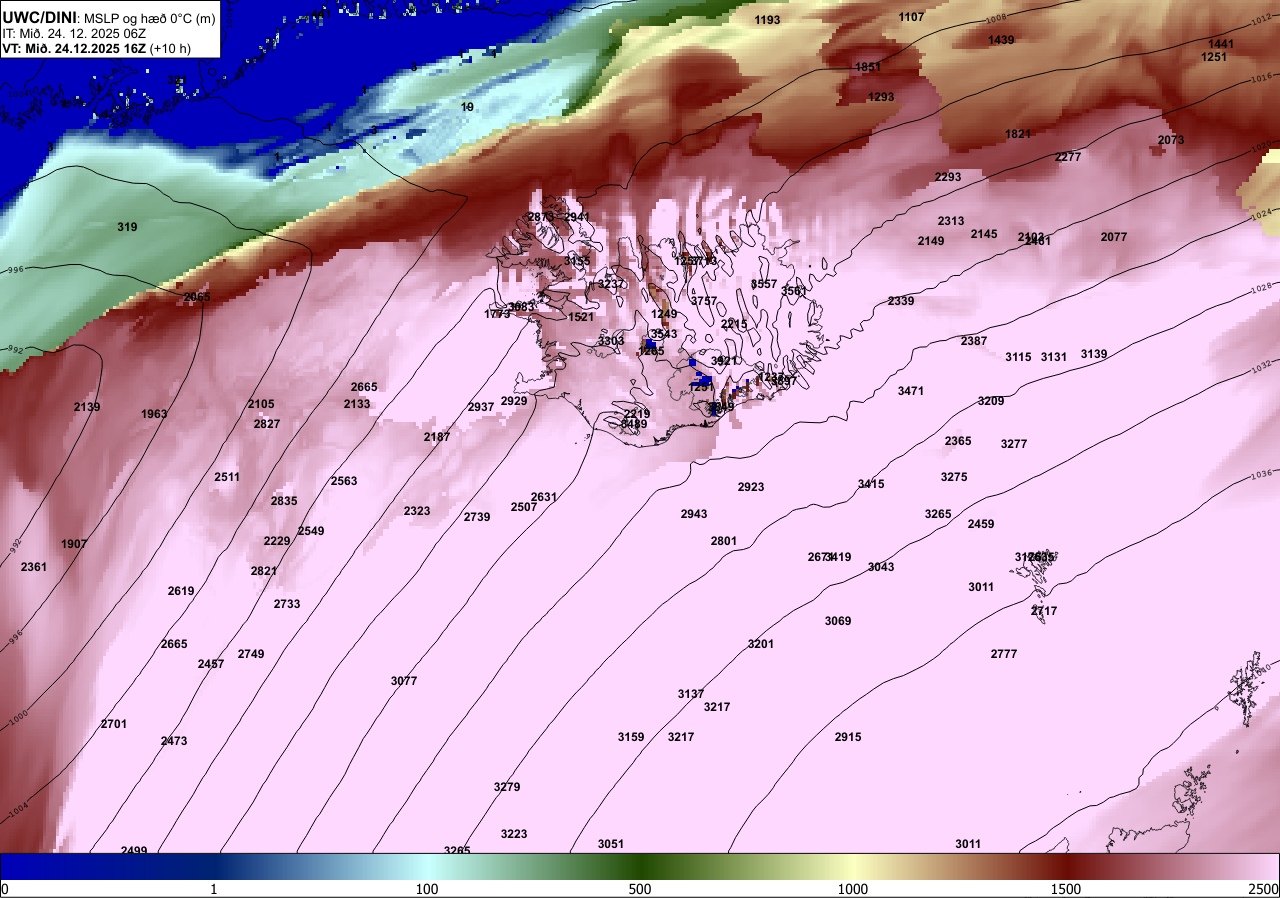Click the 2323 height value
This screenshot has height=898, width=1280.
point(417,511)
